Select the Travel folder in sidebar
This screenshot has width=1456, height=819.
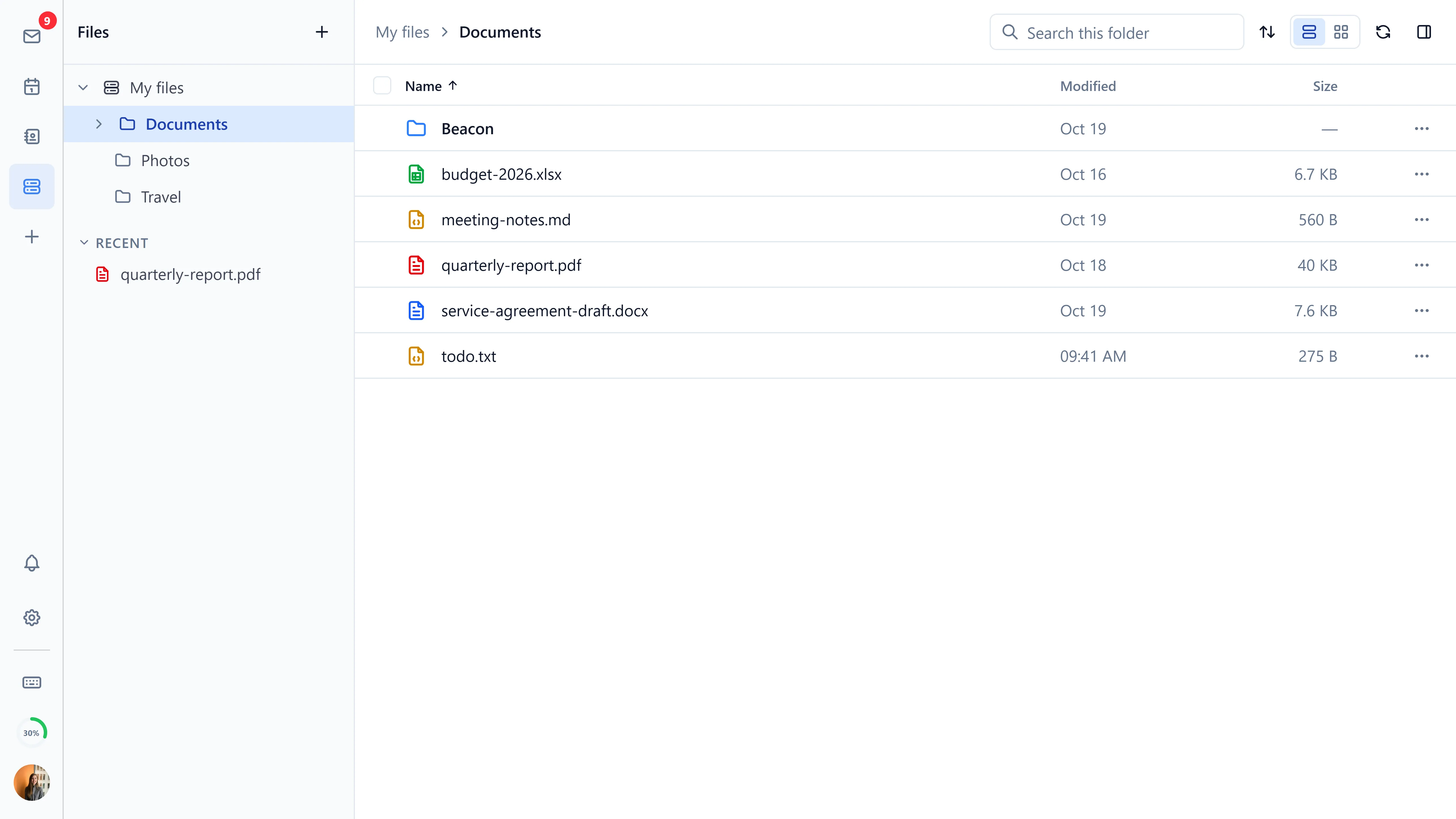pos(208,197)
